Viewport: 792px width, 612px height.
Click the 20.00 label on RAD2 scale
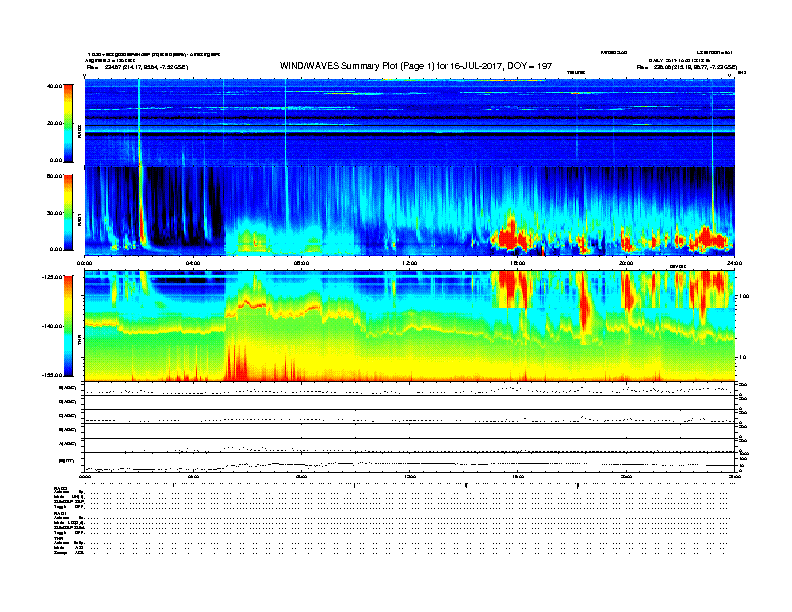pos(54,123)
